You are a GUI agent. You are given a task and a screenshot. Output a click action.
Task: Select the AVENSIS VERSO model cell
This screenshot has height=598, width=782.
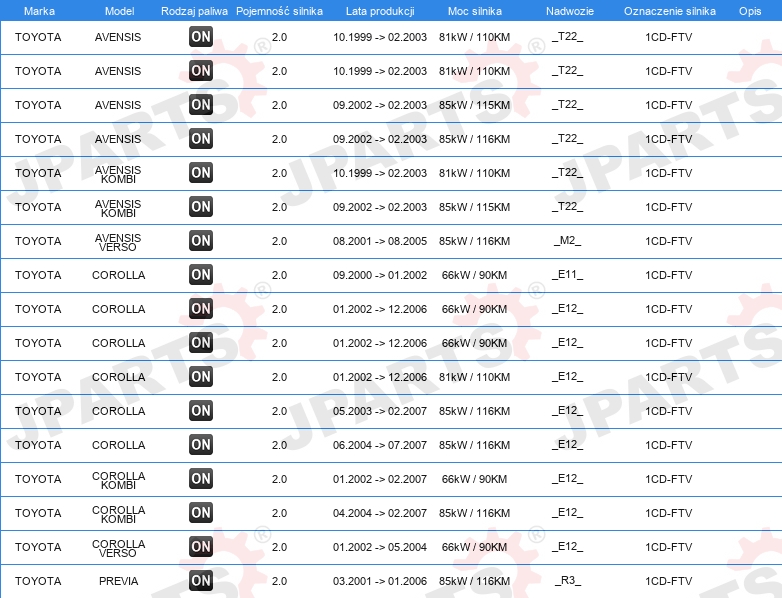tap(118, 242)
